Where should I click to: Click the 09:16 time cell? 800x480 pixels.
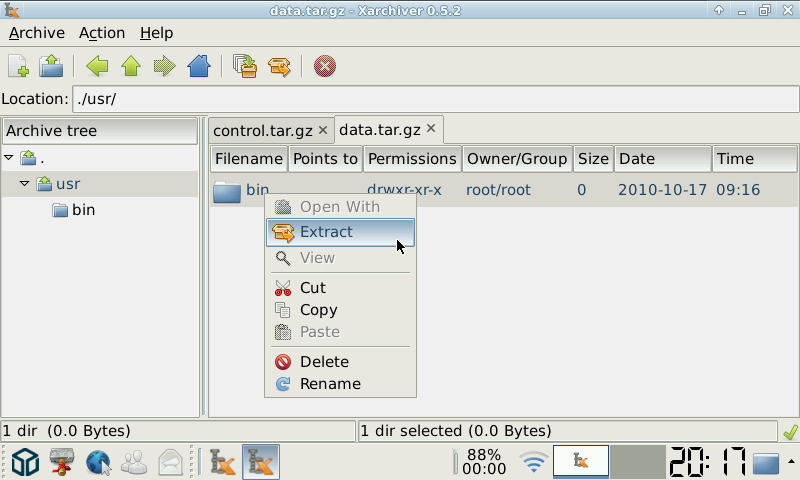tap(738, 190)
